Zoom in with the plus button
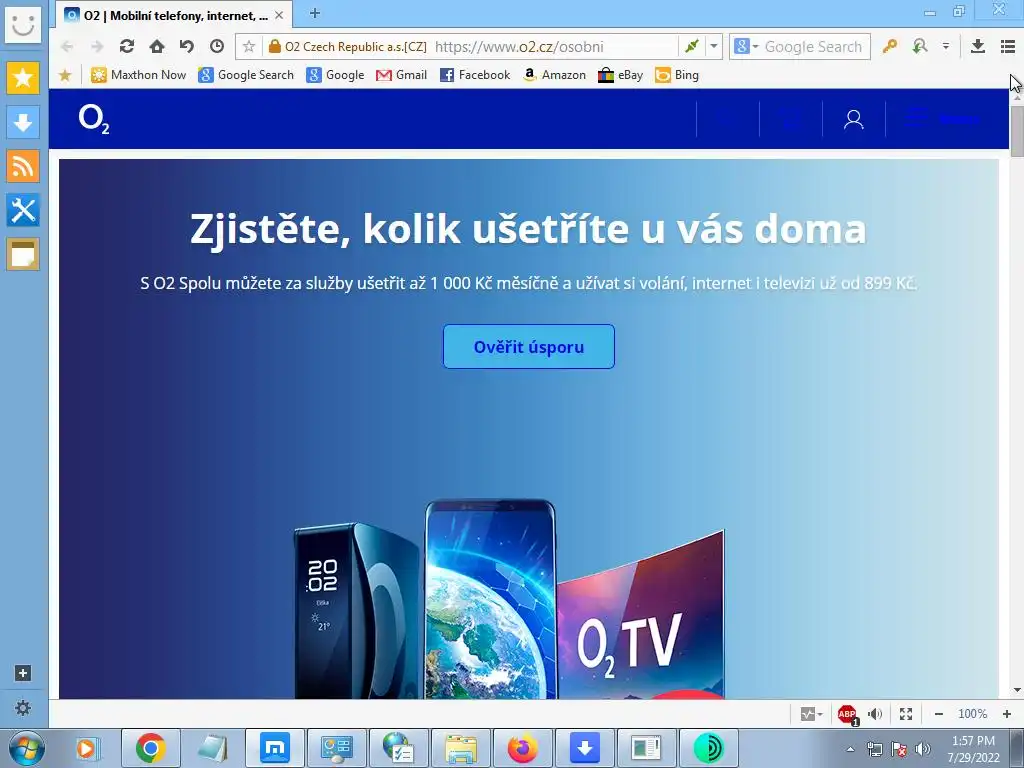 coord(1007,714)
